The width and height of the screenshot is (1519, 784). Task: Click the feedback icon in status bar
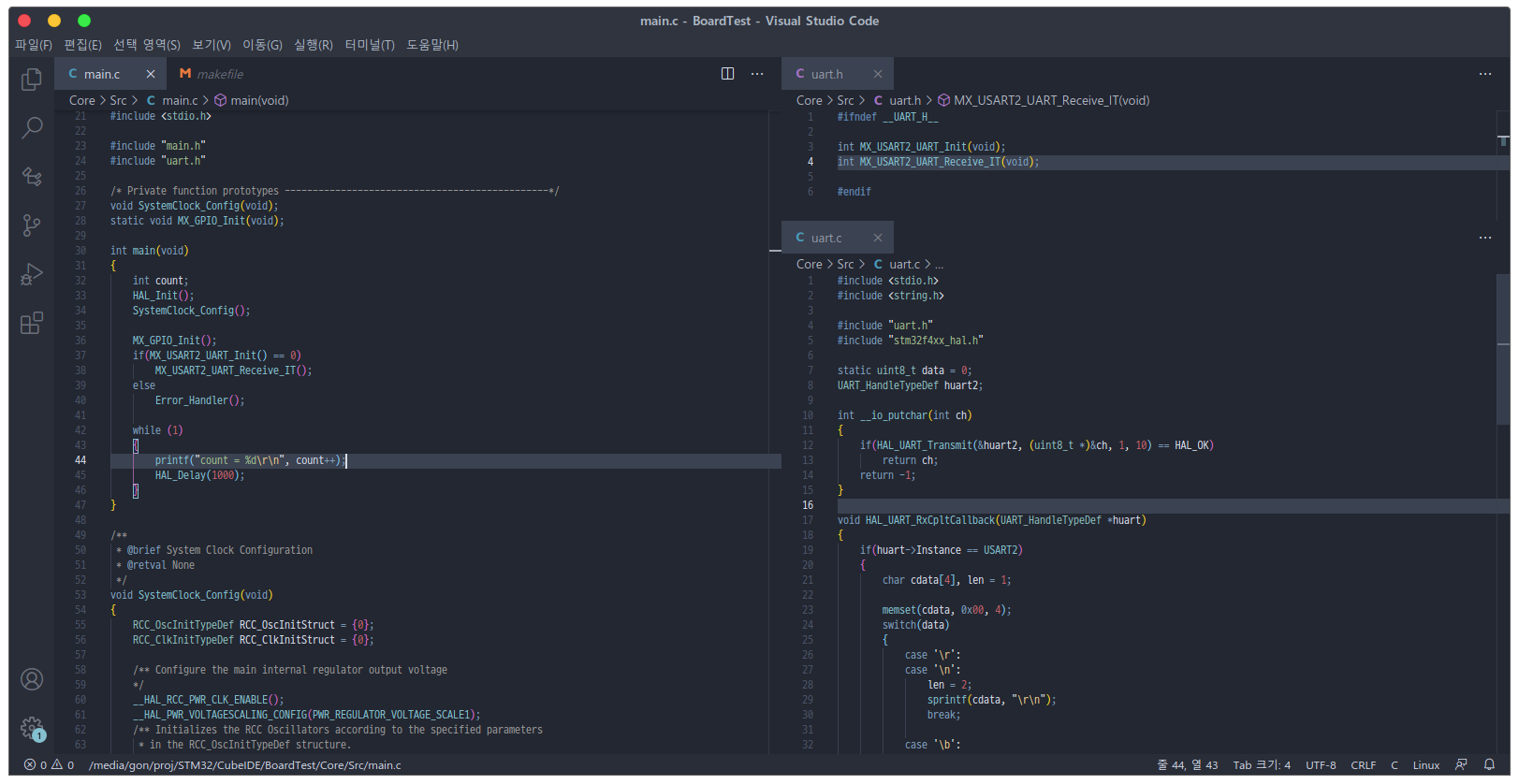coord(1461,764)
